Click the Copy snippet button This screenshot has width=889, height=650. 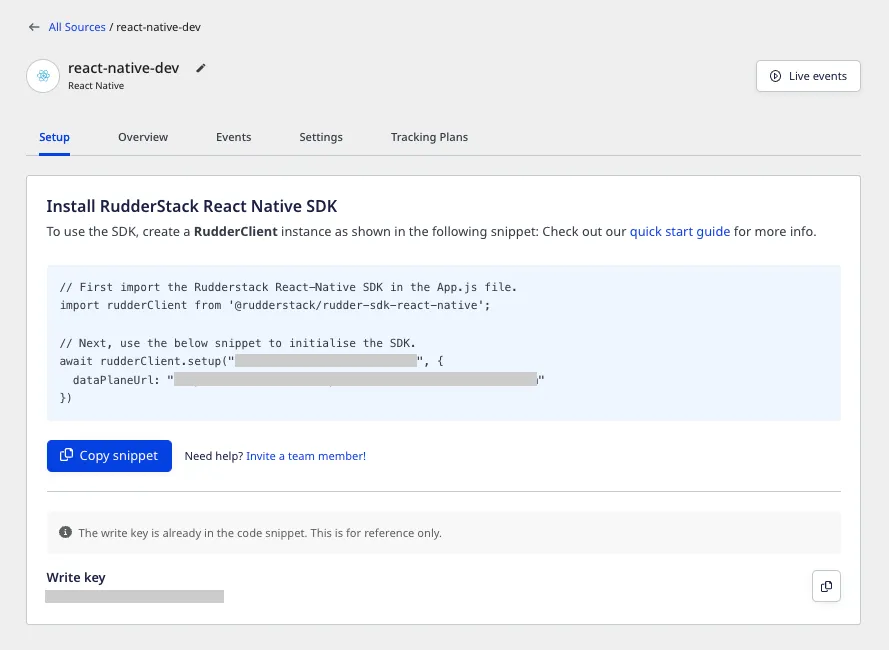(x=109, y=456)
